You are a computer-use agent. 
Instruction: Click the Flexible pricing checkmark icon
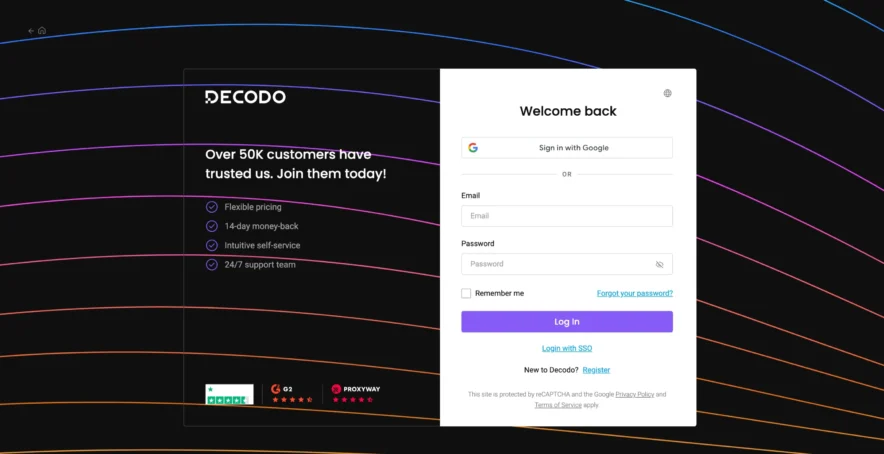coord(212,207)
